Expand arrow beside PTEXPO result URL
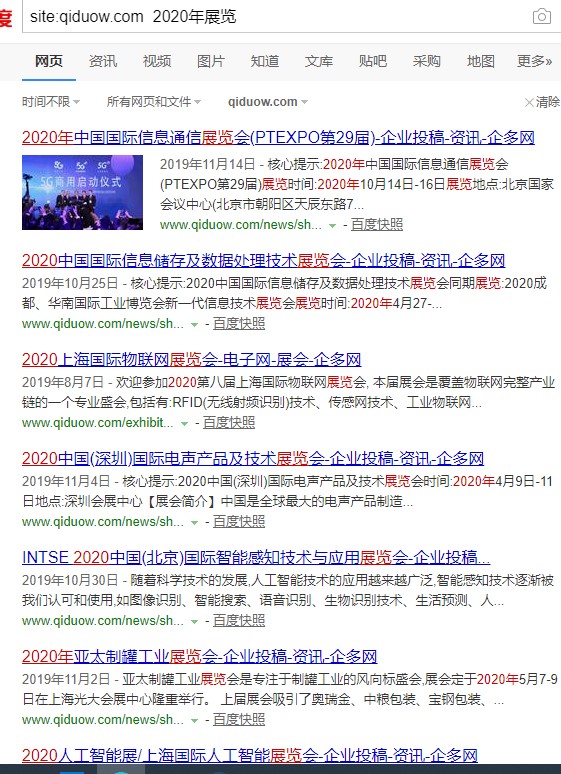The width and height of the screenshot is (561, 774). click(333, 226)
